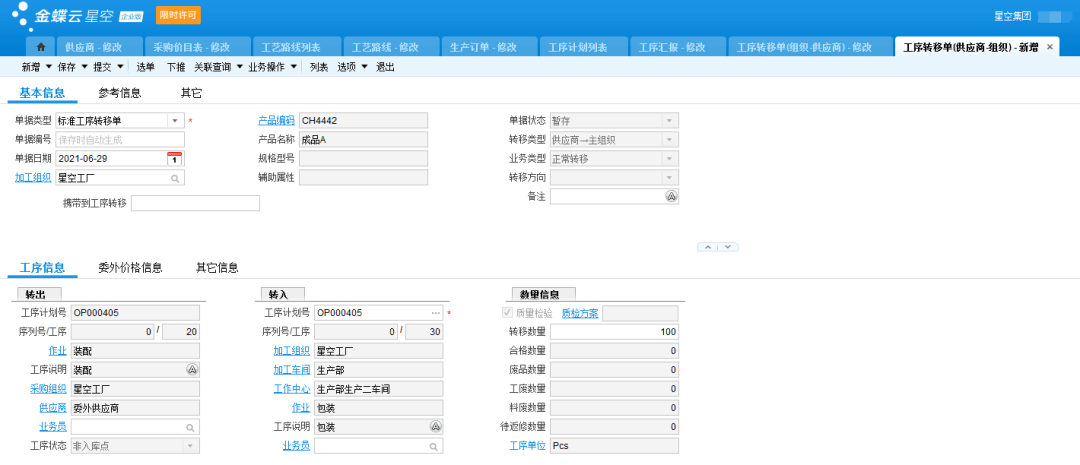This screenshot has height=465, width=1080.
Task: Expand the 选项 menu arrow
Action: (x=364, y=67)
